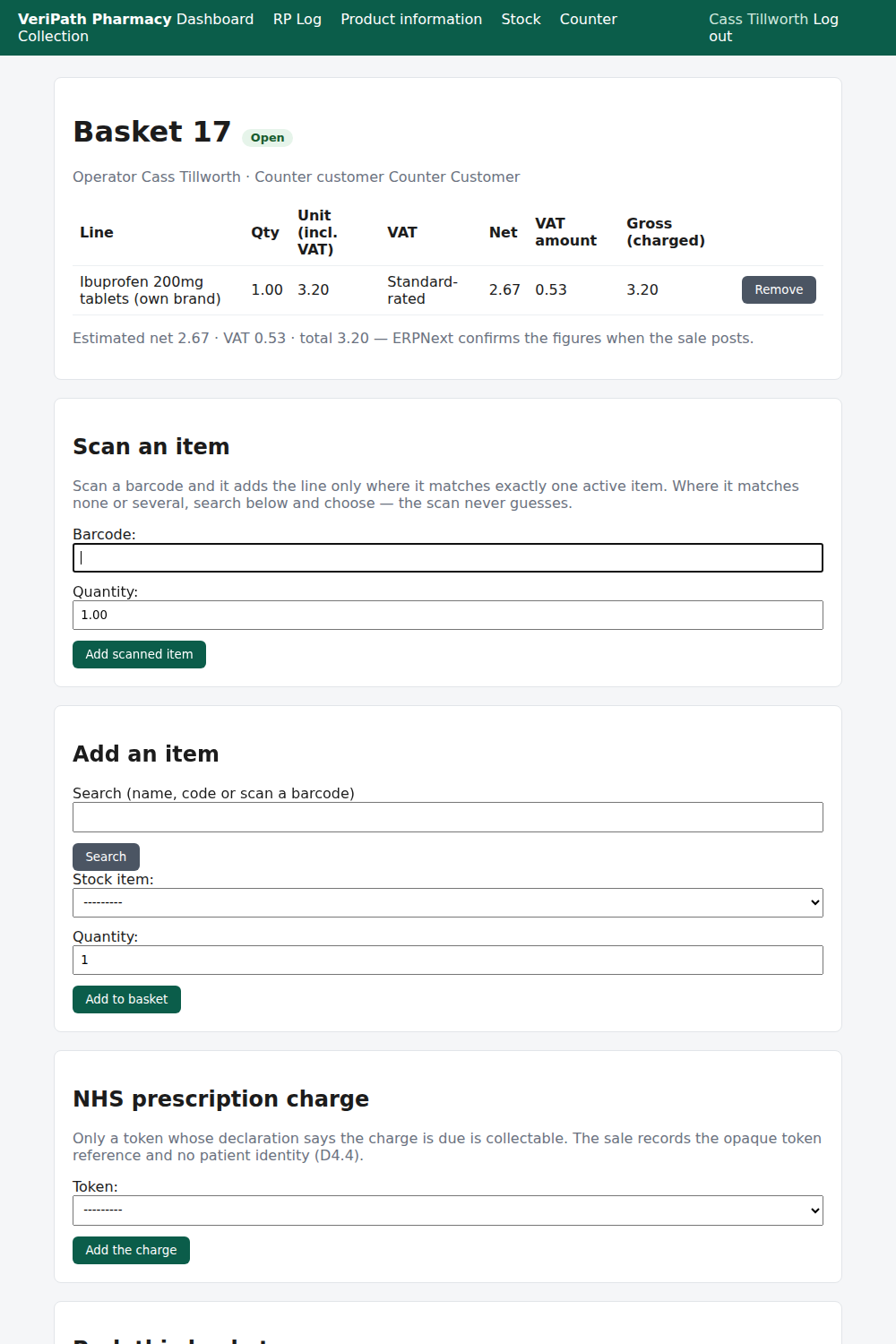Go to Dashboard in the navigation bar
Viewport: 896px width, 1344px height.
pos(215,19)
